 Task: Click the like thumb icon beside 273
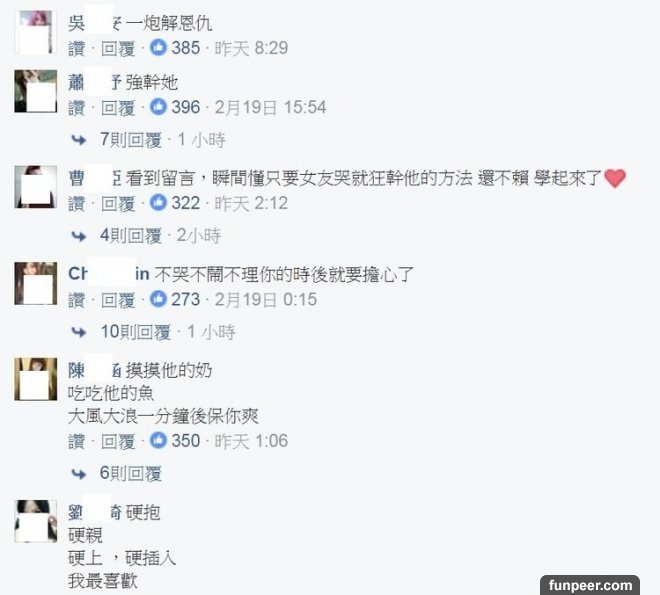pos(158,299)
